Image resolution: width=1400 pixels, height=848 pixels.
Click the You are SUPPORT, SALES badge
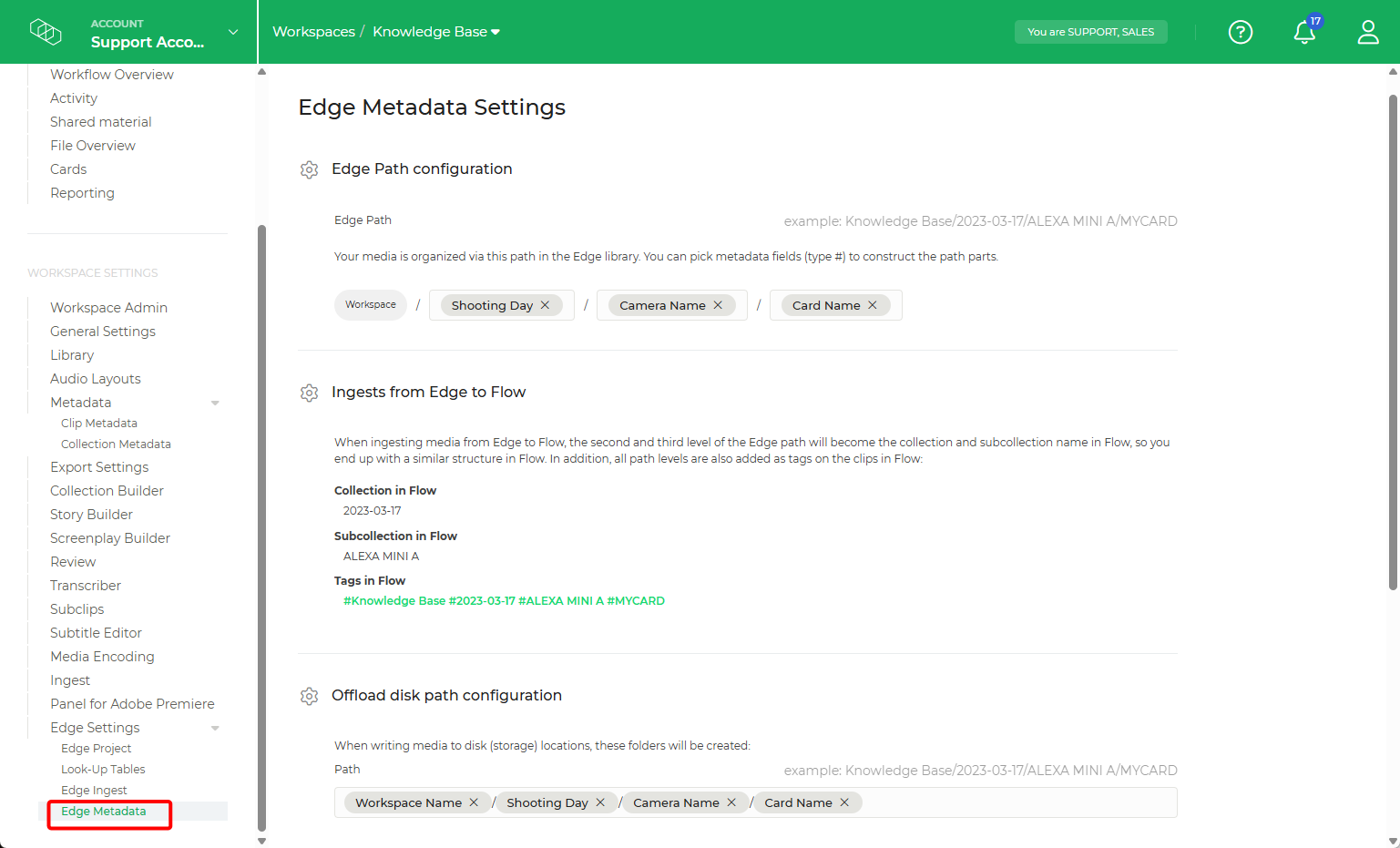pyautogui.click(x=1090, y=31)
